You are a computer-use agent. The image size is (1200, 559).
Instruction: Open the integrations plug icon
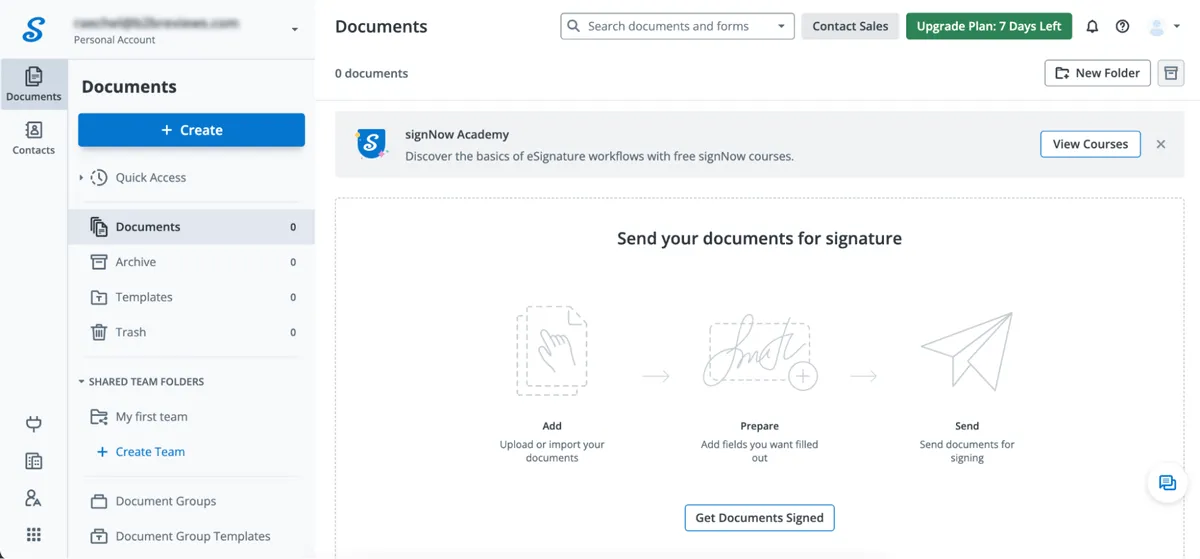point(33,424)
